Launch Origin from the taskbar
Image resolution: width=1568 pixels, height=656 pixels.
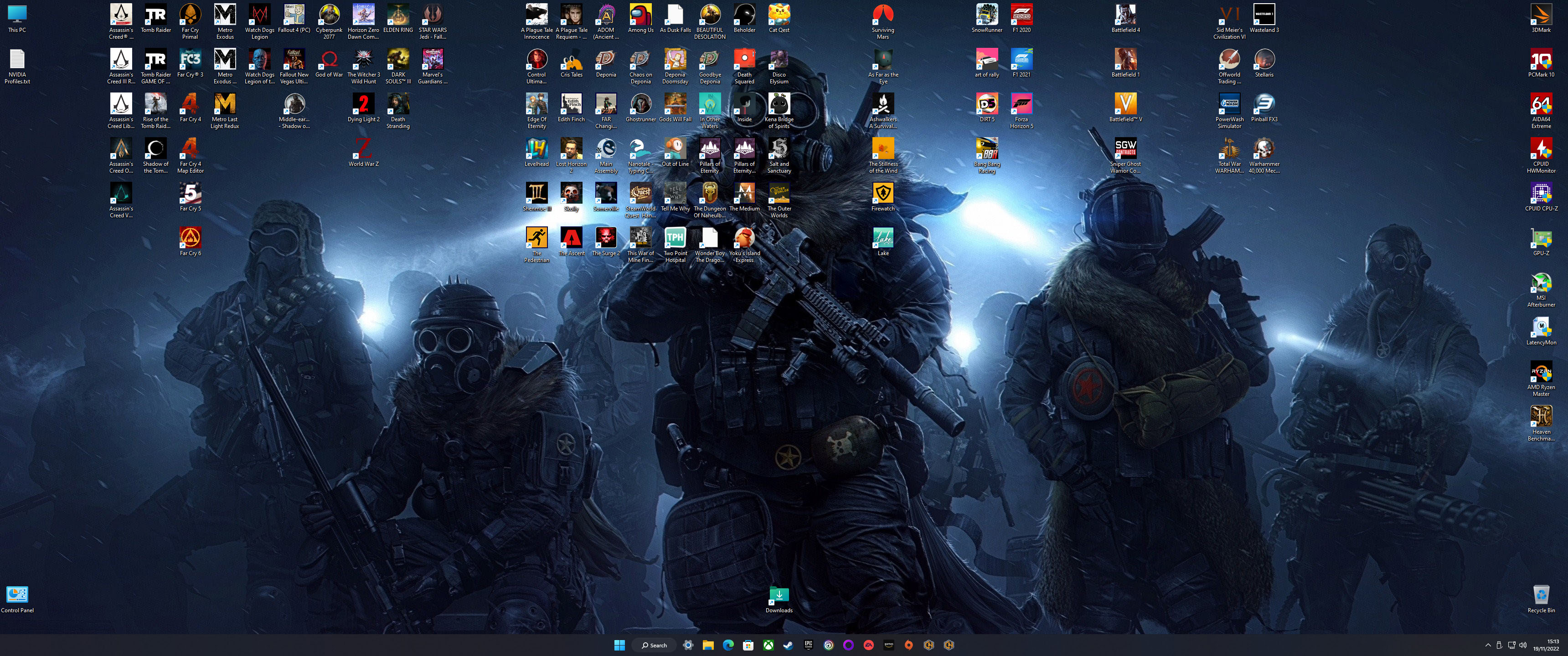coord(909,645)
